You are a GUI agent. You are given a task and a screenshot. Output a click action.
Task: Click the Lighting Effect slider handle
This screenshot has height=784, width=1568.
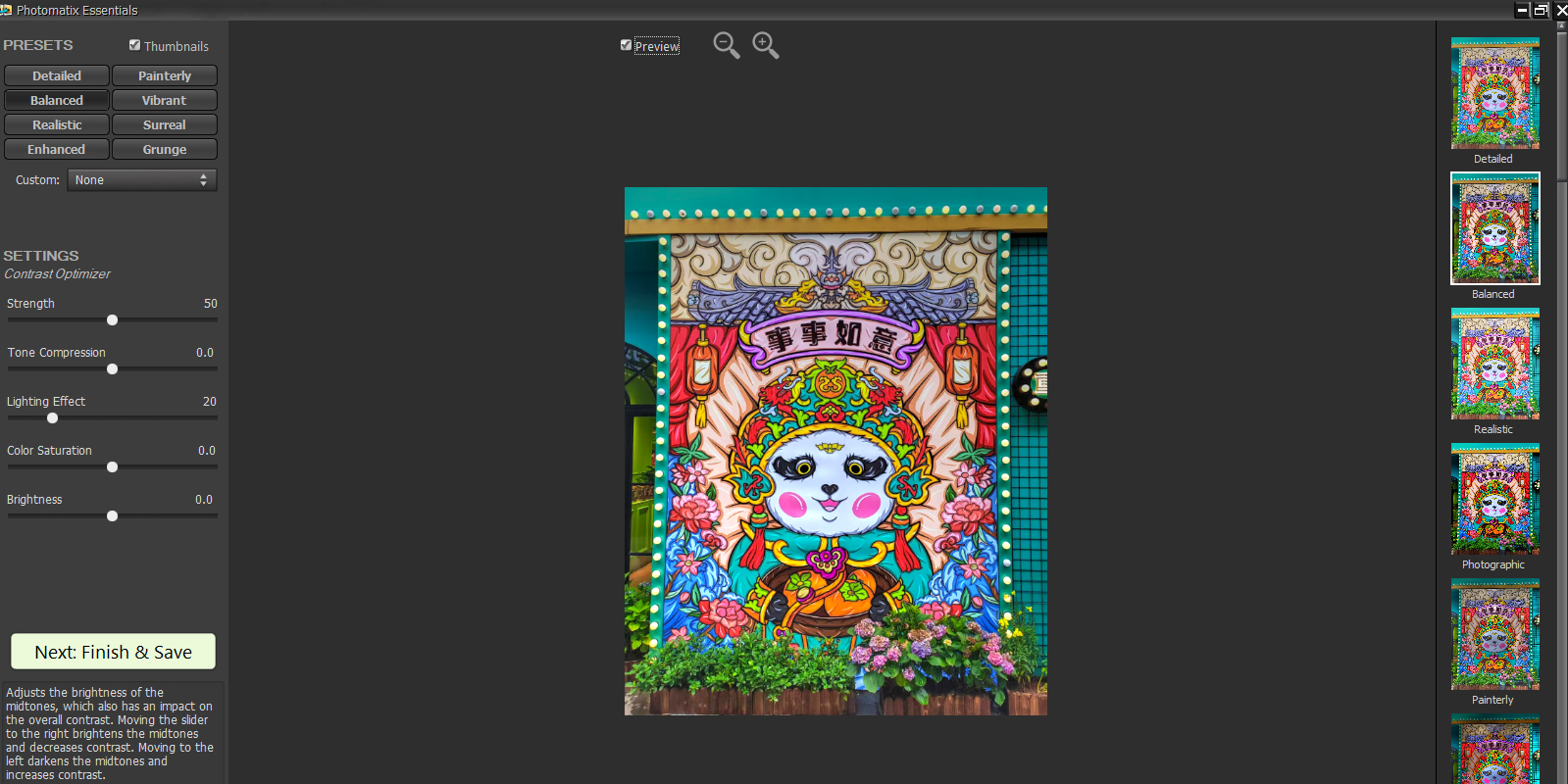tap(52, 418)
